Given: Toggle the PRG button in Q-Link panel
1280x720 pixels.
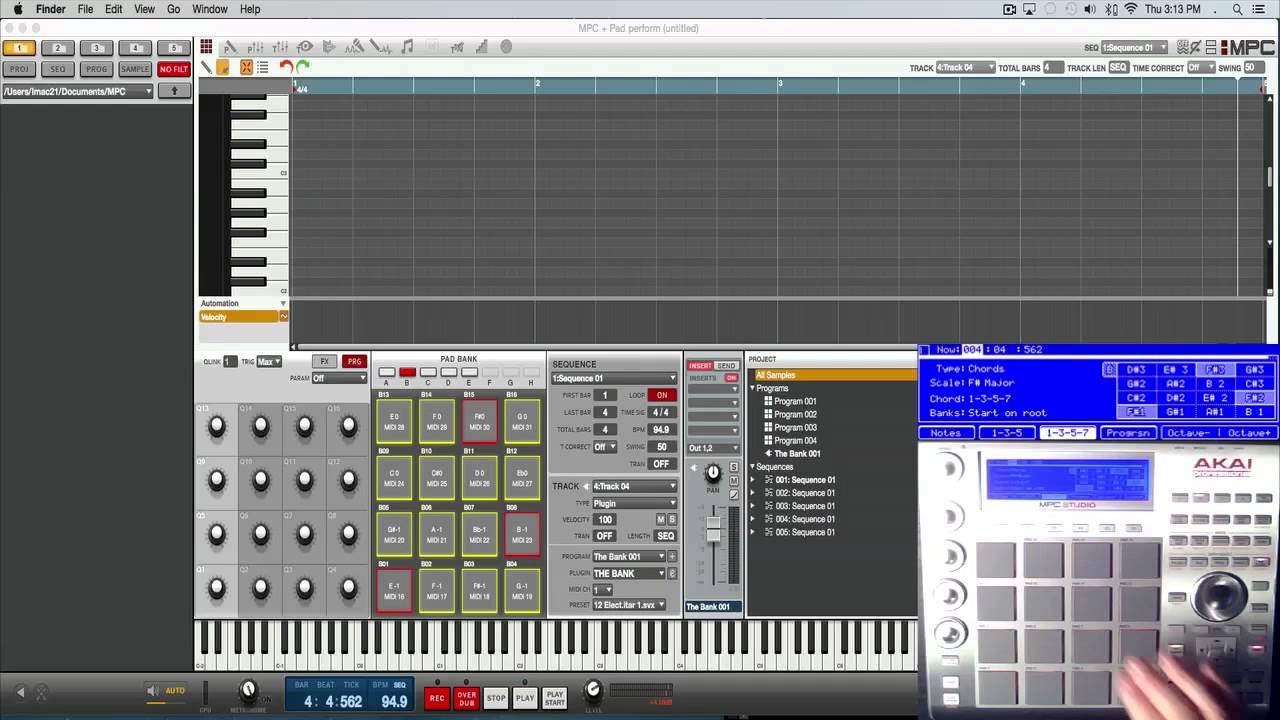Looking at the screenshot, I should coord(354,362).
